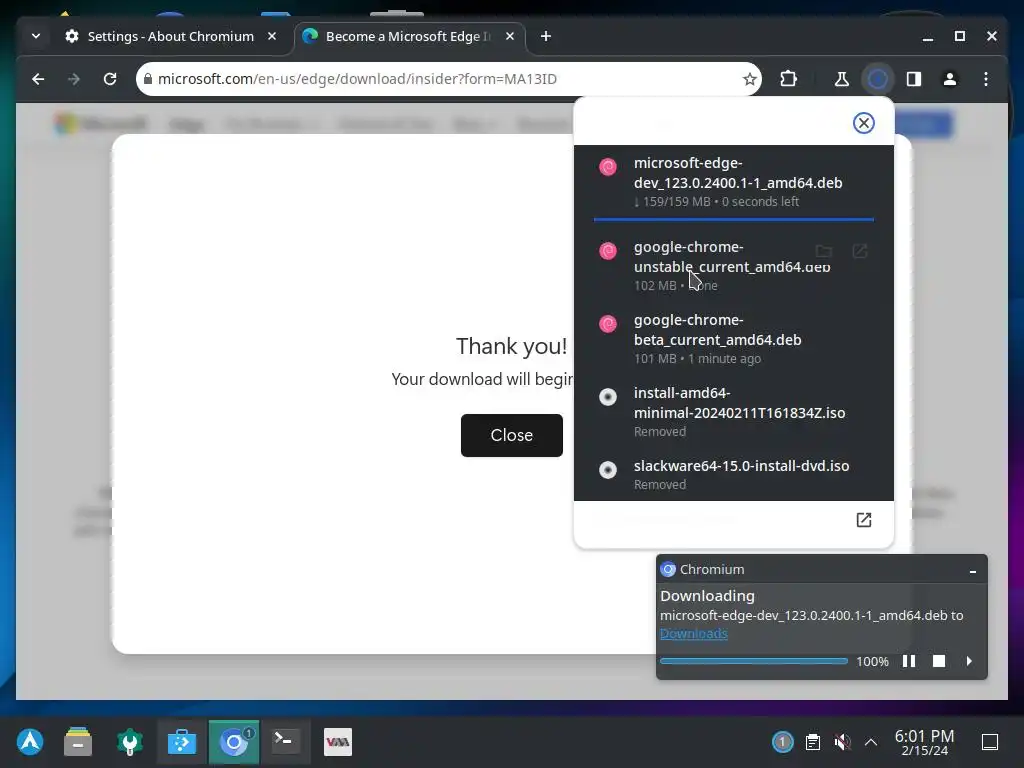Viewport: 1024px width, 768px height.
Task: Click the forward navigation arrow
Action: click(x=74, y=79)
